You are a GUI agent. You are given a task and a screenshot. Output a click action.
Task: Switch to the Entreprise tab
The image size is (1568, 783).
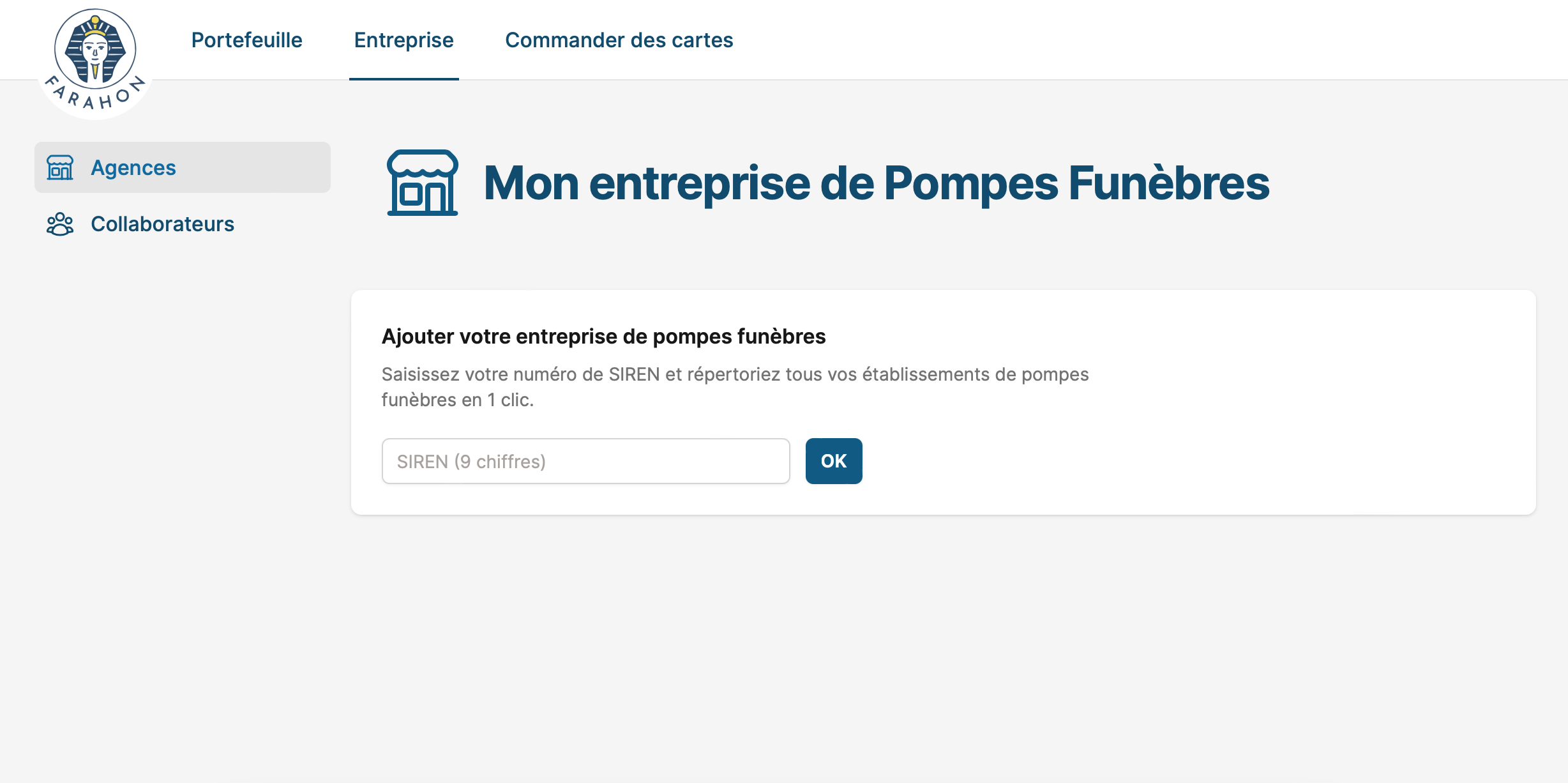(403, 40)
